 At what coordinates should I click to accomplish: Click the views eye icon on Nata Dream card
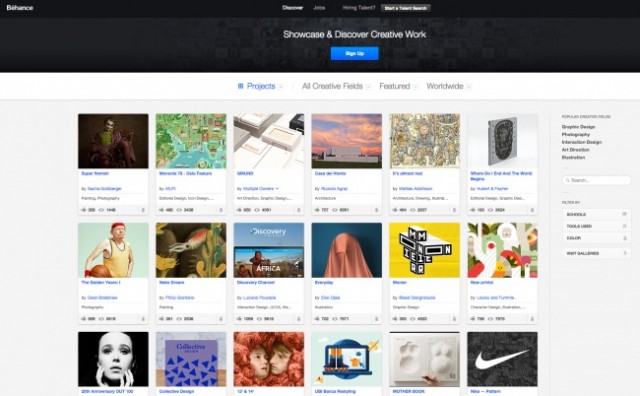point(179,319)
